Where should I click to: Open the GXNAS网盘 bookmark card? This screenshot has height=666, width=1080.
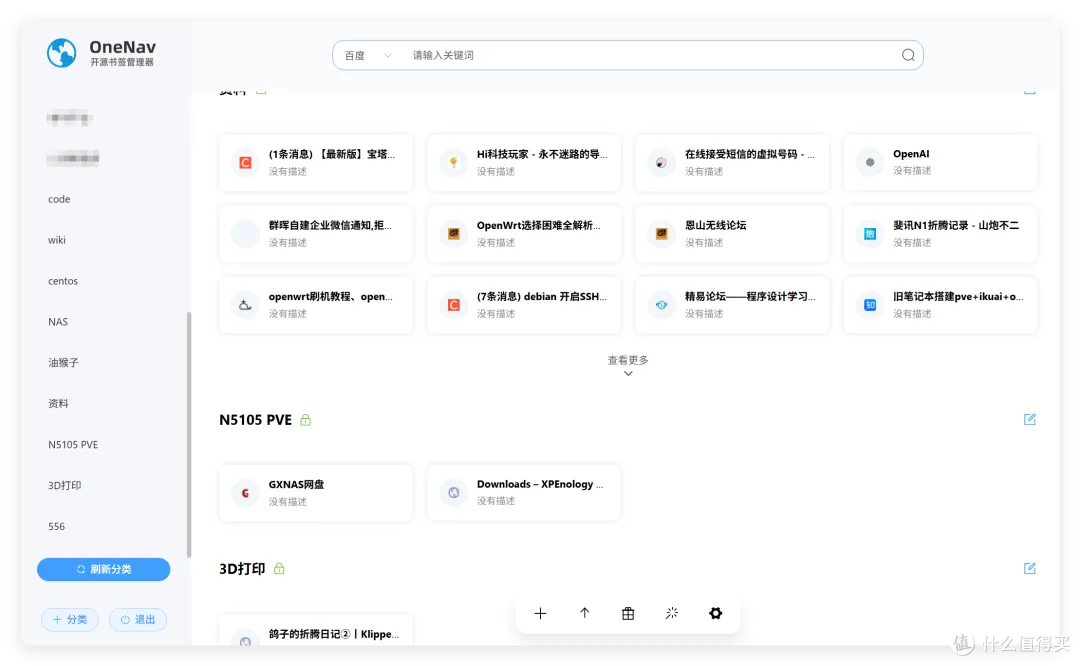[316, 492]
